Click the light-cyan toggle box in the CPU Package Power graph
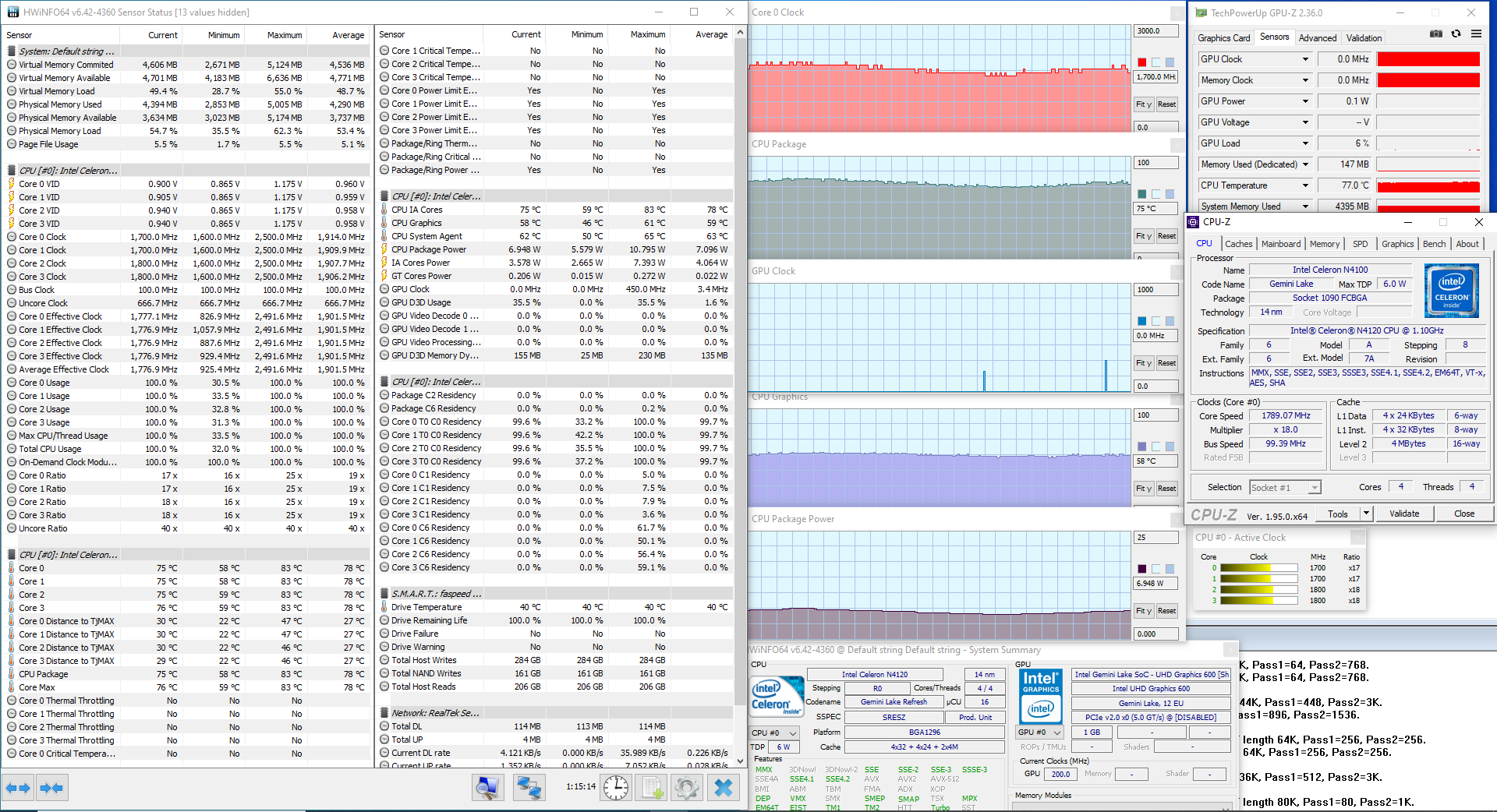This screenshot has width=1497, height=812. pos(1155,569)
